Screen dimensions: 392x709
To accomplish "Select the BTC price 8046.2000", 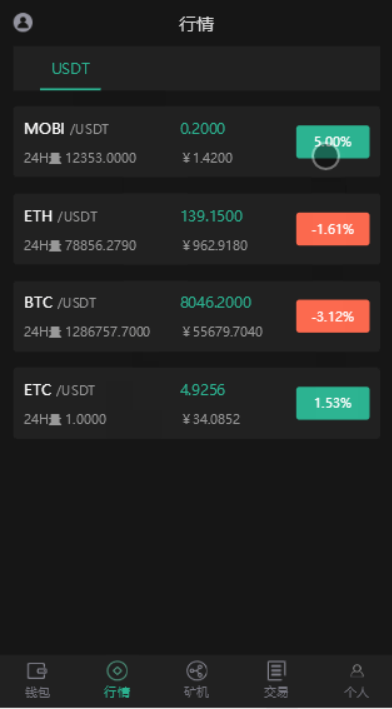I will 216,303.
